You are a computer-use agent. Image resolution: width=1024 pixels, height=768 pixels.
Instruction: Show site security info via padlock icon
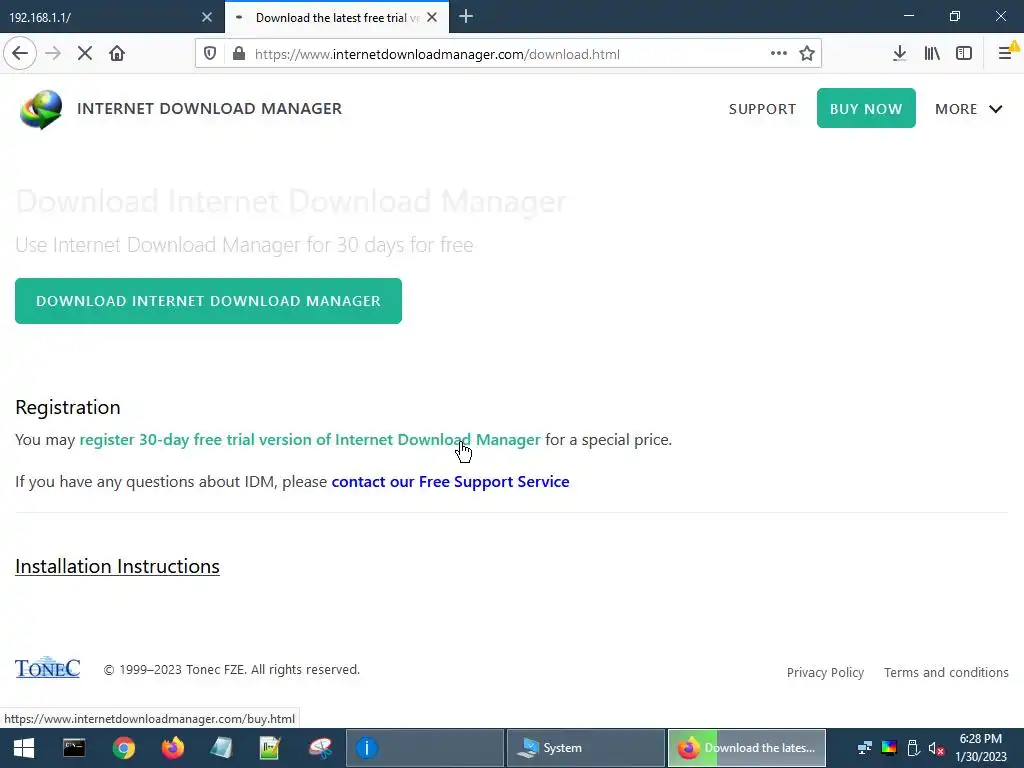coord(239,54)
